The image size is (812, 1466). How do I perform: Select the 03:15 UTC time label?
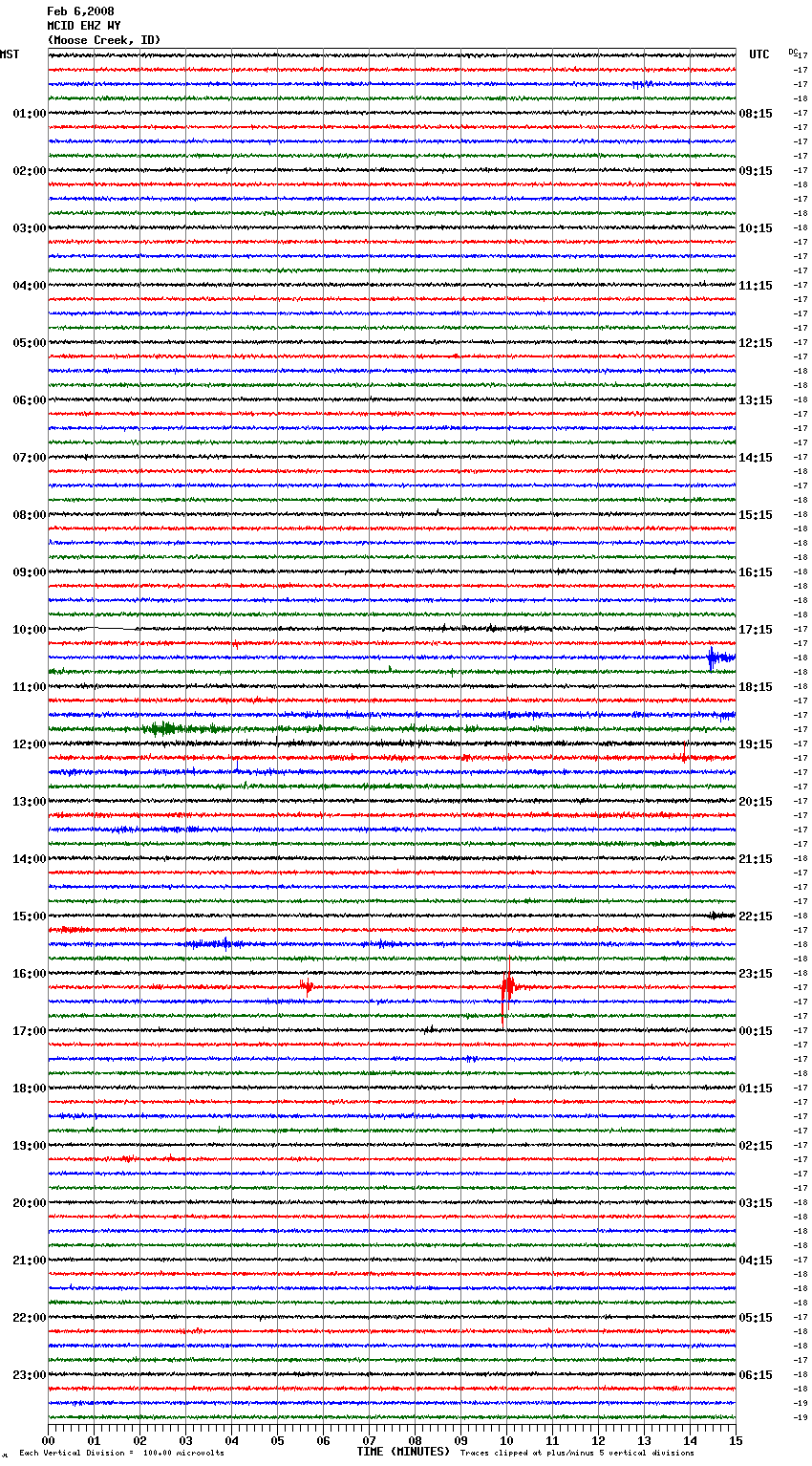click(x=756, y=1203)
